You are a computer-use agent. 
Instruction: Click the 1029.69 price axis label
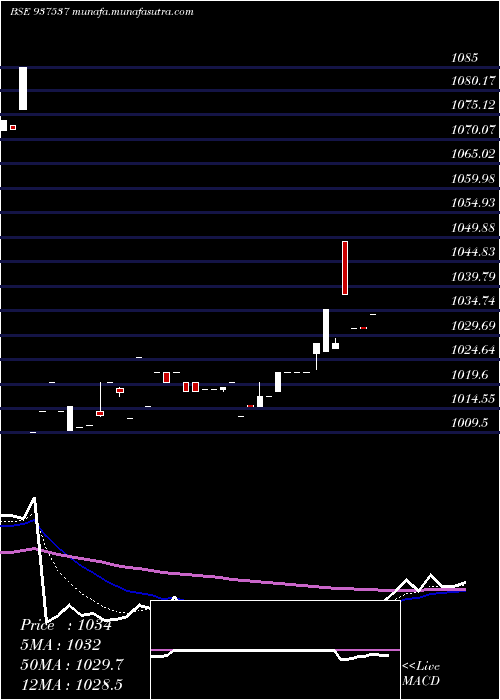pos(473,325)
